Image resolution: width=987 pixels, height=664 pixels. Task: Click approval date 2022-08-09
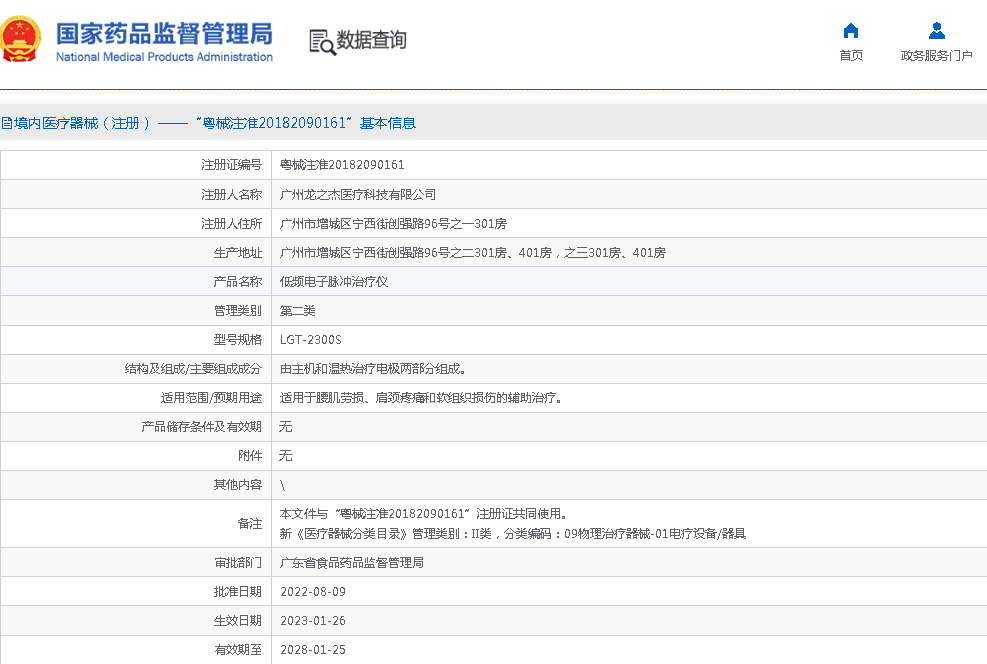pos(312,592)
